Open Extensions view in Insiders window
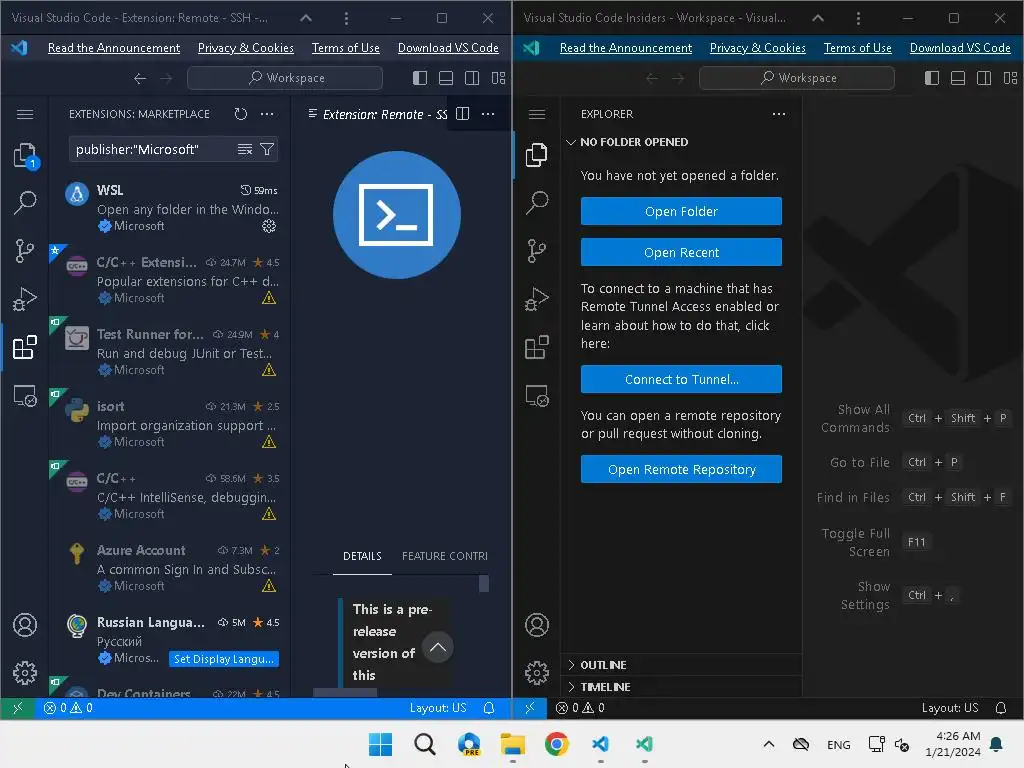Screen dimensions: 1024x768 [537, 347]
